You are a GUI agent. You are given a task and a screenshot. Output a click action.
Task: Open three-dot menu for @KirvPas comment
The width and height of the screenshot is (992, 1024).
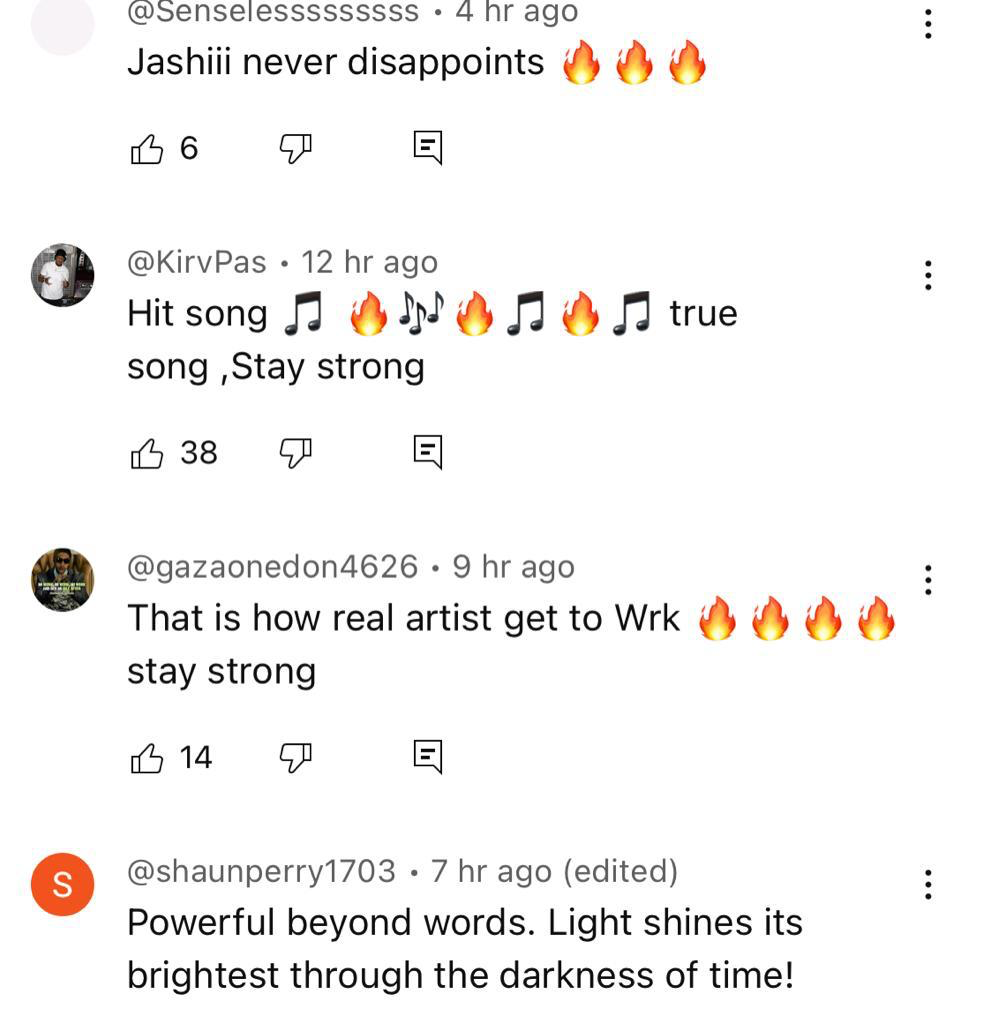click(x=928, y=275)
